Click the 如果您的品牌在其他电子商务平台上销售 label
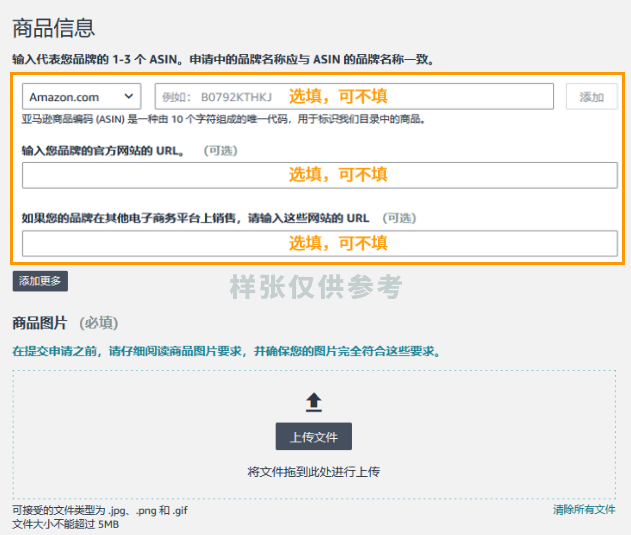Viewport: 631px width, 535px height. [x=195, y=218]
